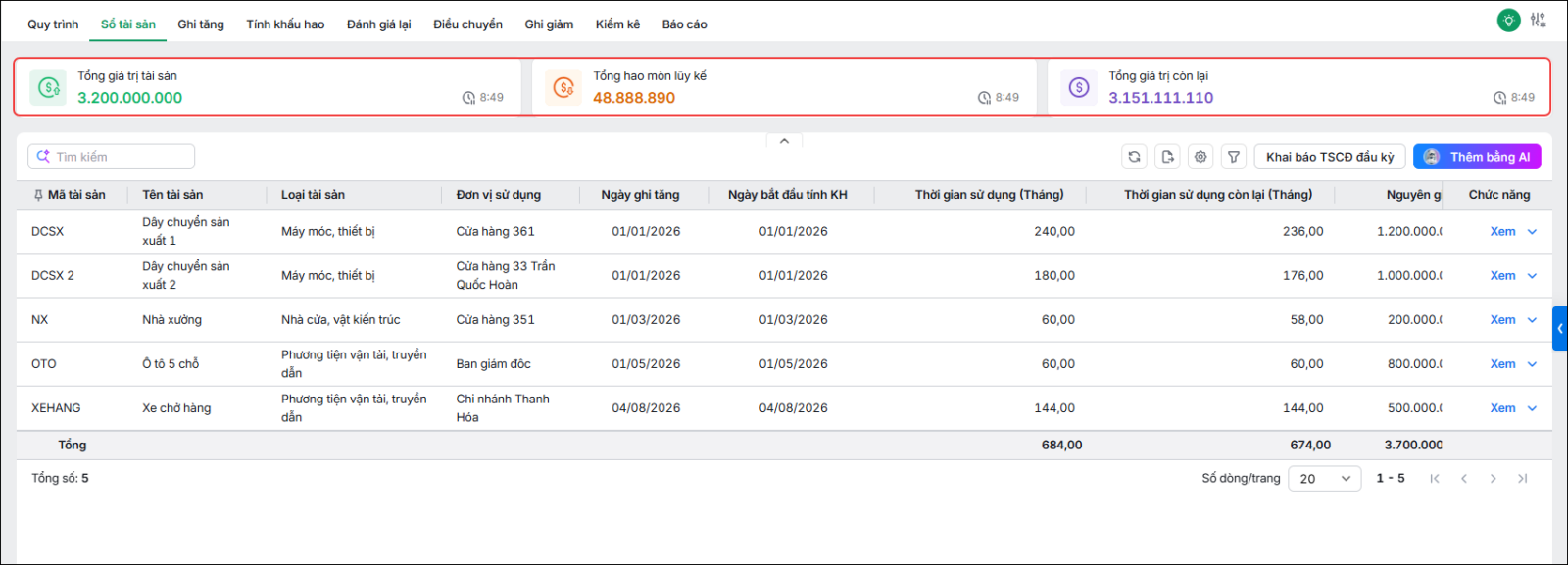Screen dimensions: 1568x565
Task: Open the filter funnel icon
Action: click(x=1234, y=157)
